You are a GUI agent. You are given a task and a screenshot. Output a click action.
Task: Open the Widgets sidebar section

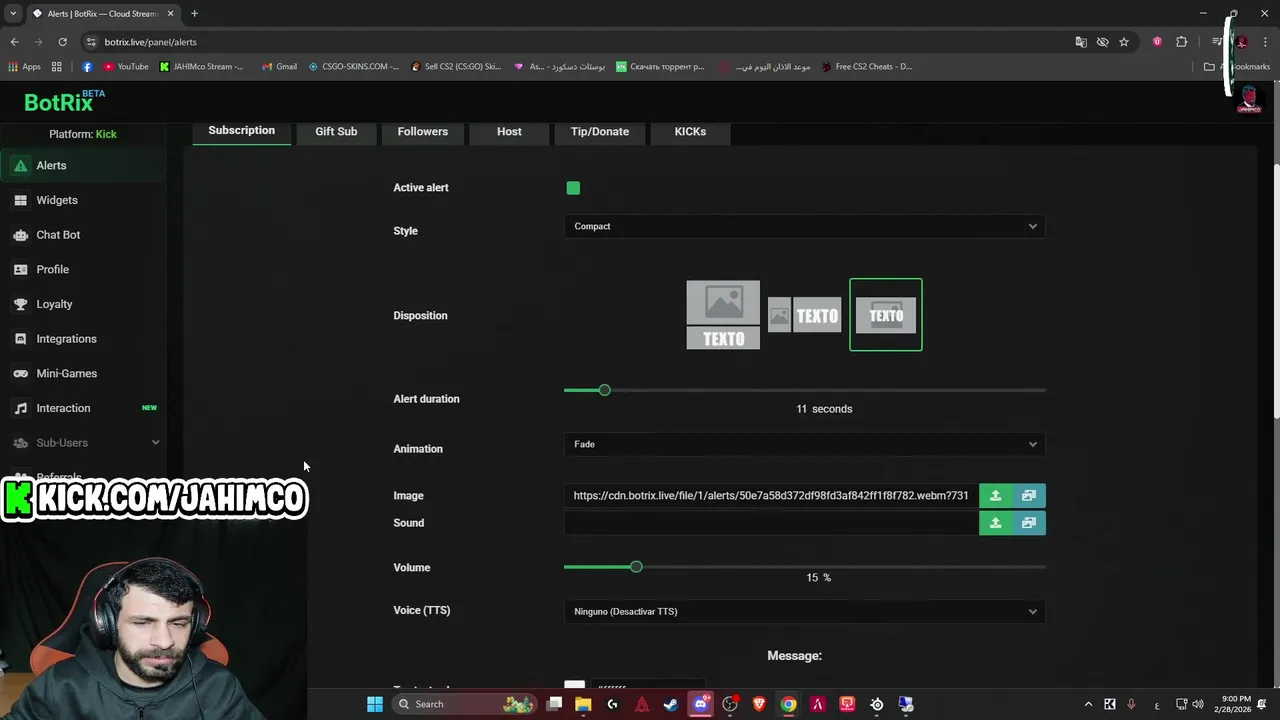(x=84, y=200)
